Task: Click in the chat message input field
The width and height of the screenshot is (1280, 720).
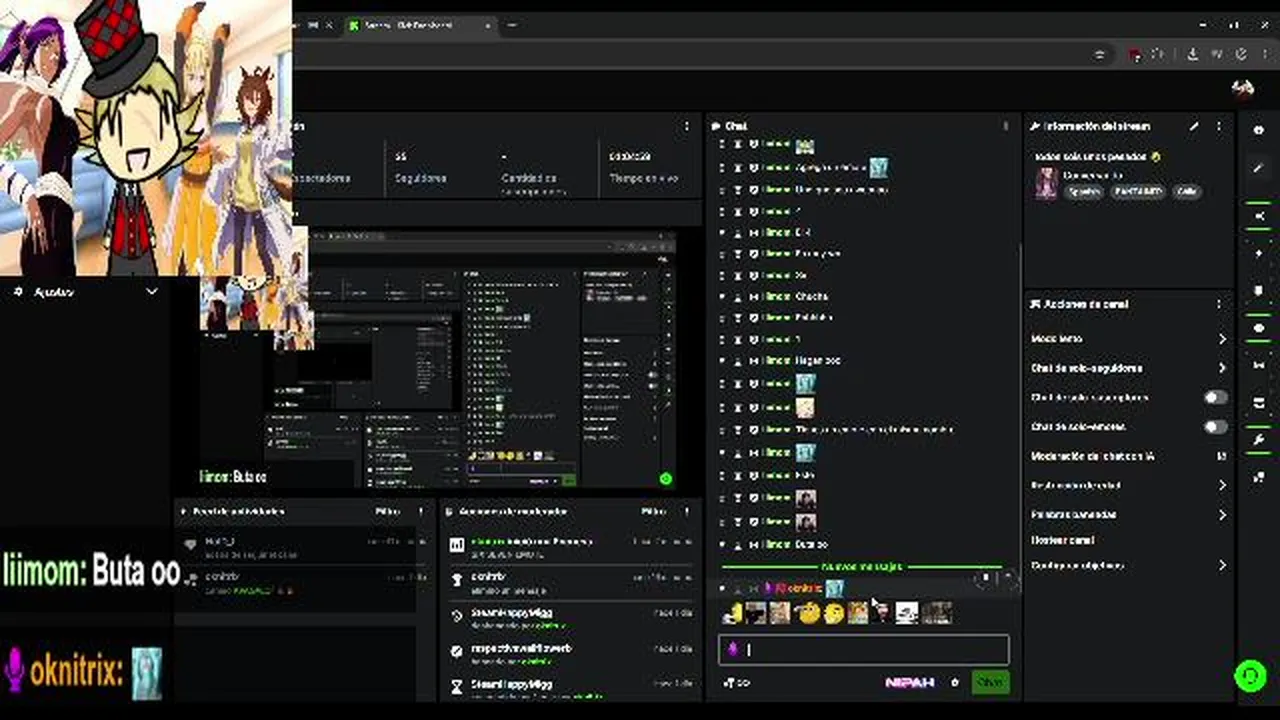Action: [x=864, y=650]
